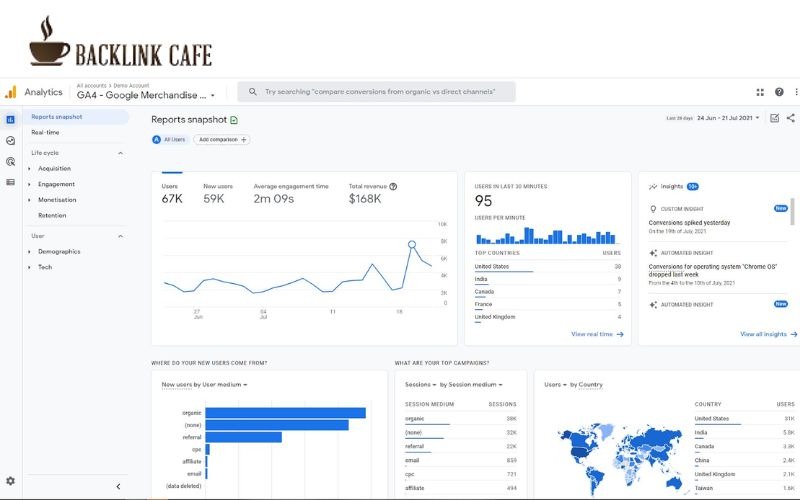The width and height of the screenshot is (800, 500).
Task: Click the users per minute bar chart
Action: 546,236
